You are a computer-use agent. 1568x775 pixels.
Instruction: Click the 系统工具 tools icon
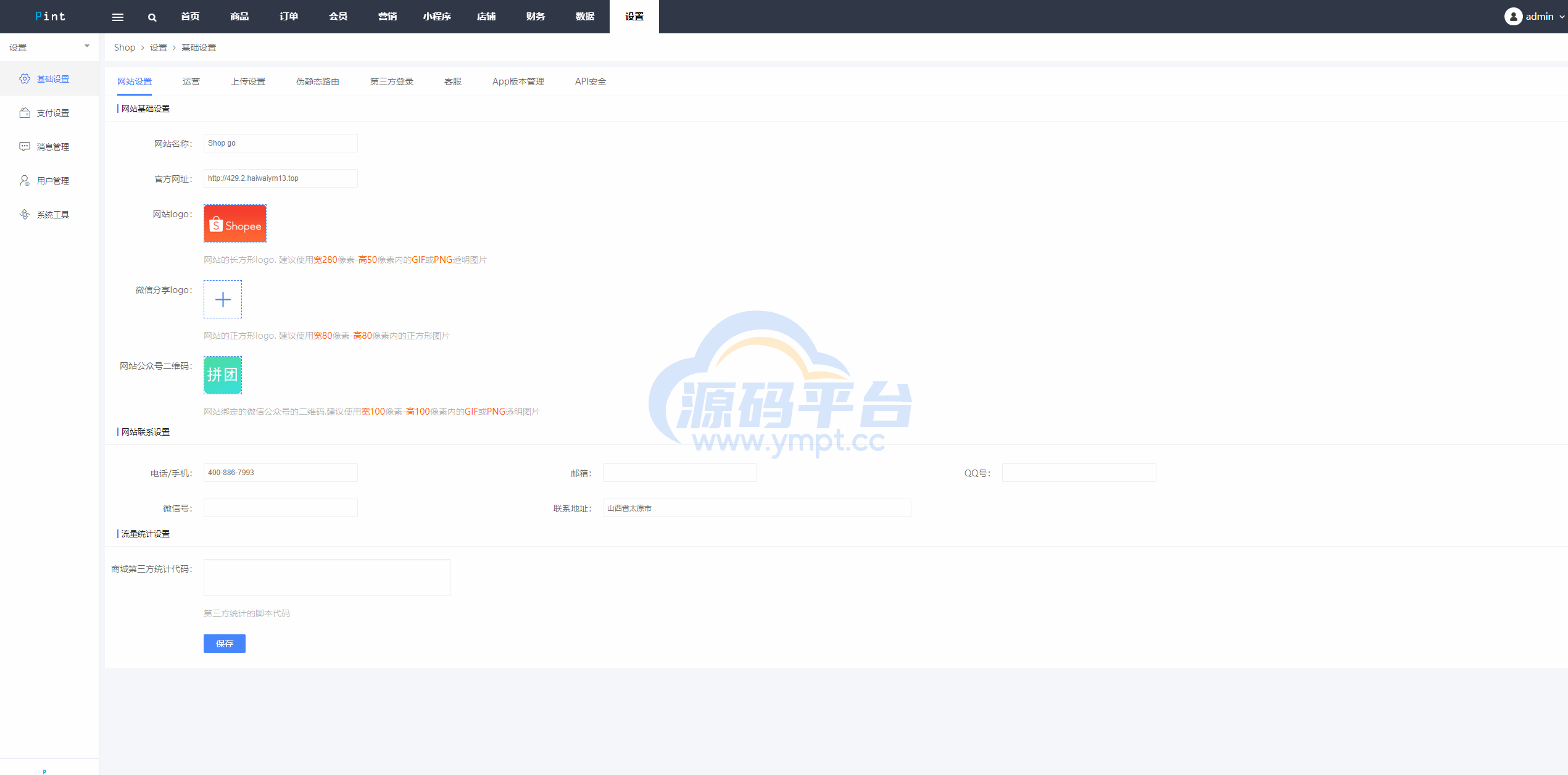tap(25, 215)
